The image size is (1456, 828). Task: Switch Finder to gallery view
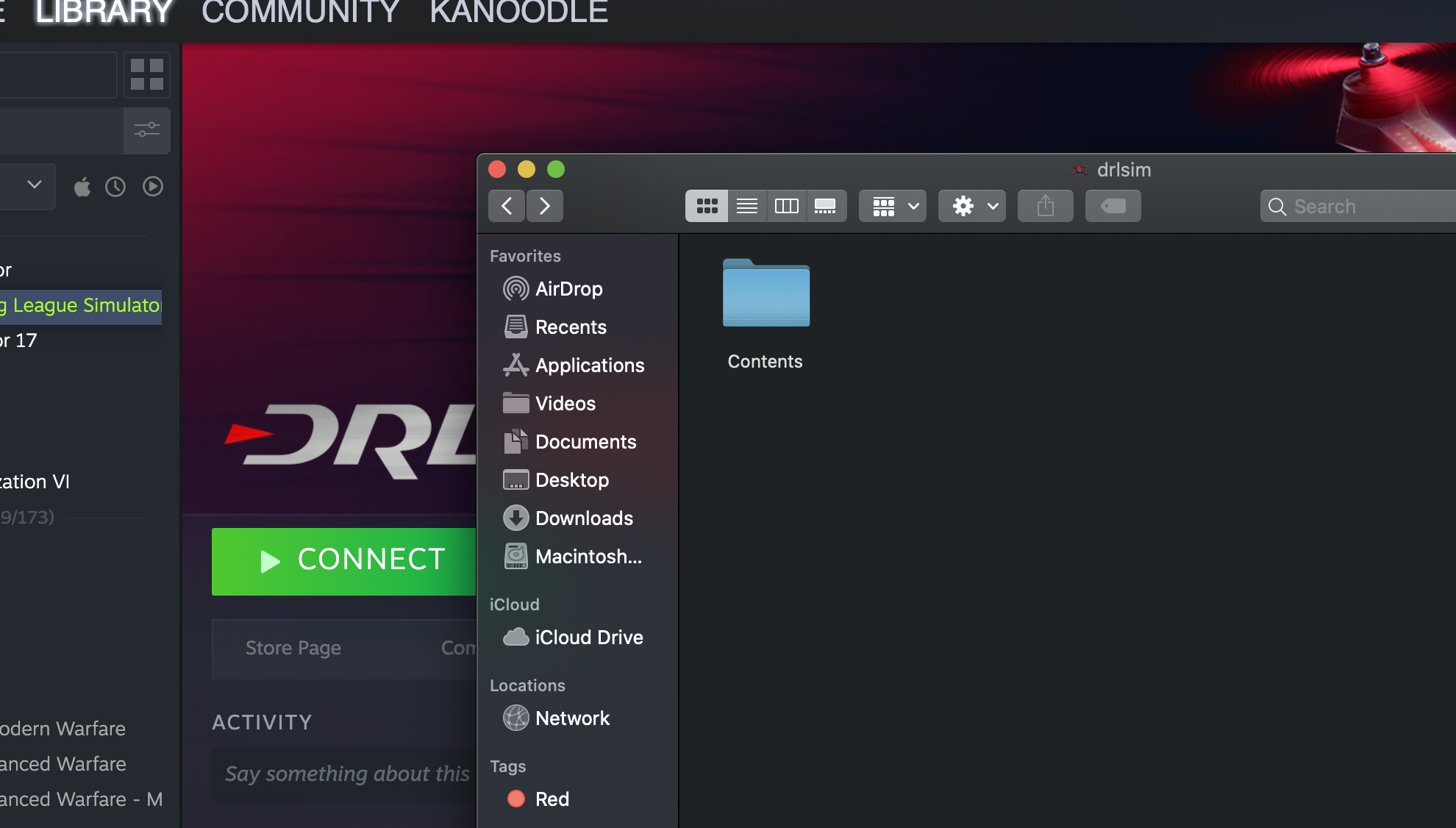(826, 206)
